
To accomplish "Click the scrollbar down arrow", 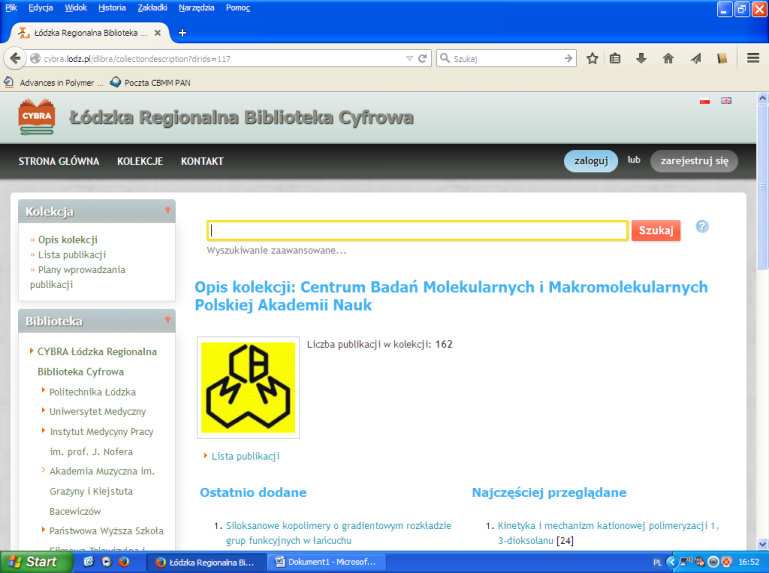I will [762, 544].
